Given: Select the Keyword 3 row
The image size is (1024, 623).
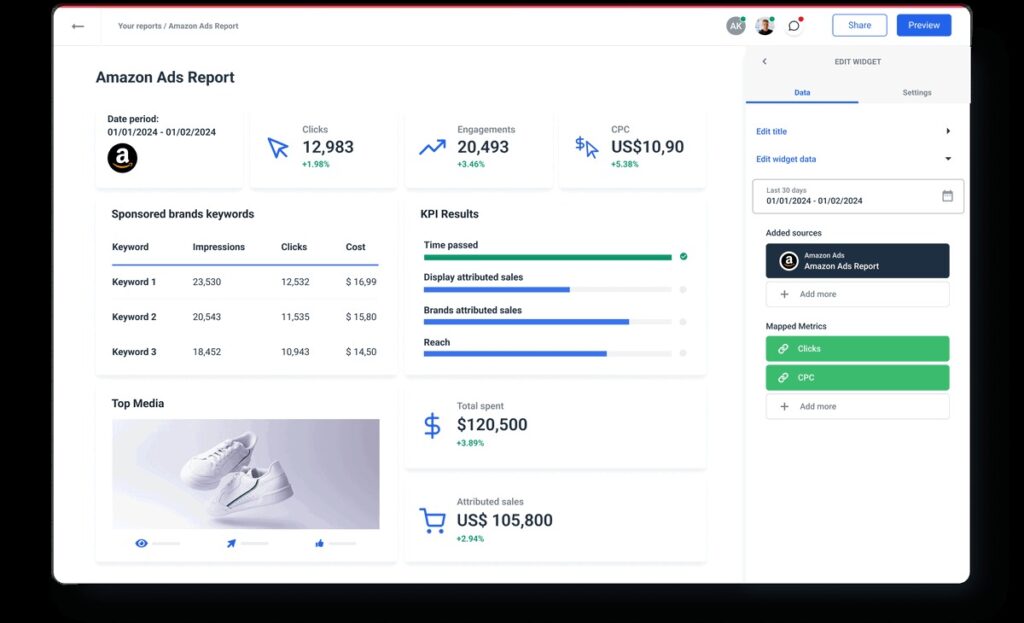Looking at the screenshot, I should (x=245, y=352).
